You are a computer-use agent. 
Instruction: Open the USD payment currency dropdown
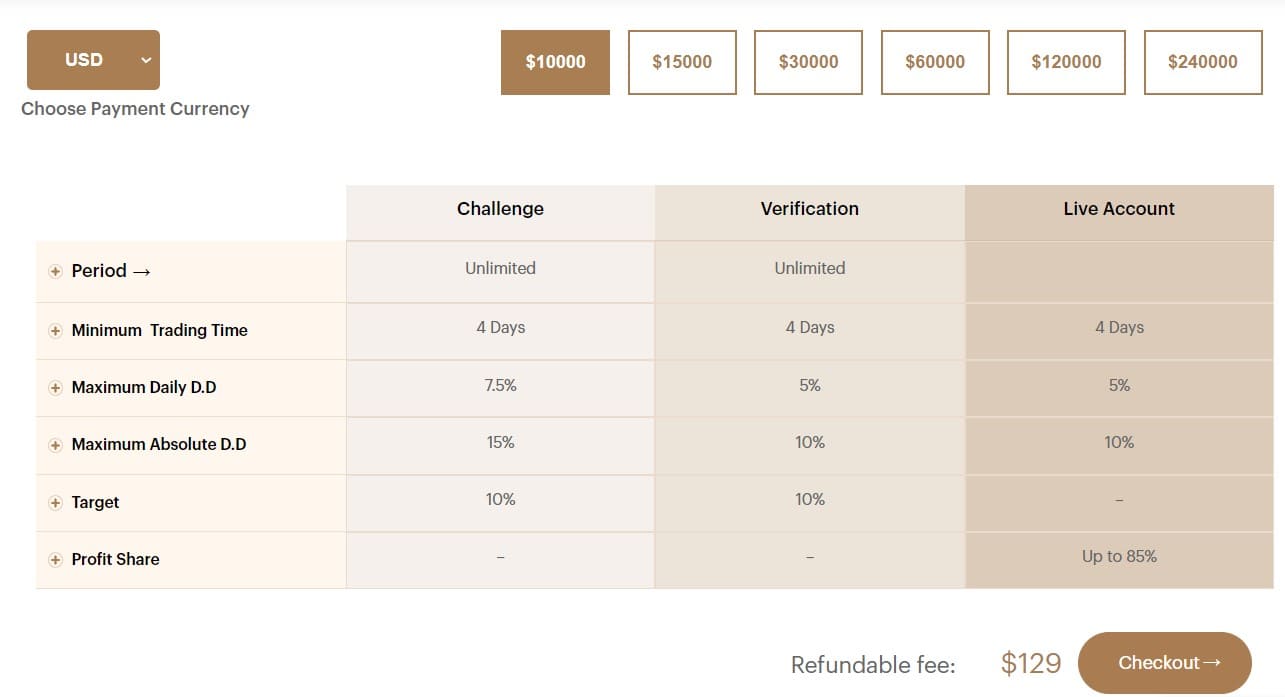[x=93, y=59]
